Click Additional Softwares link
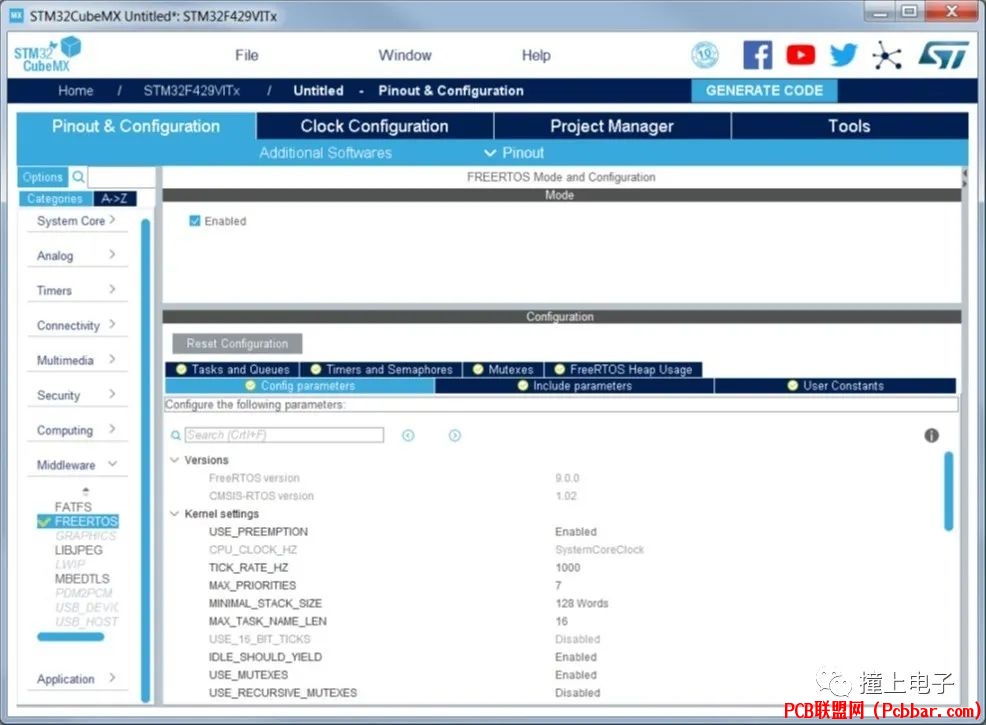The height and width of the screenshot is (725, 986). (325, 153)
